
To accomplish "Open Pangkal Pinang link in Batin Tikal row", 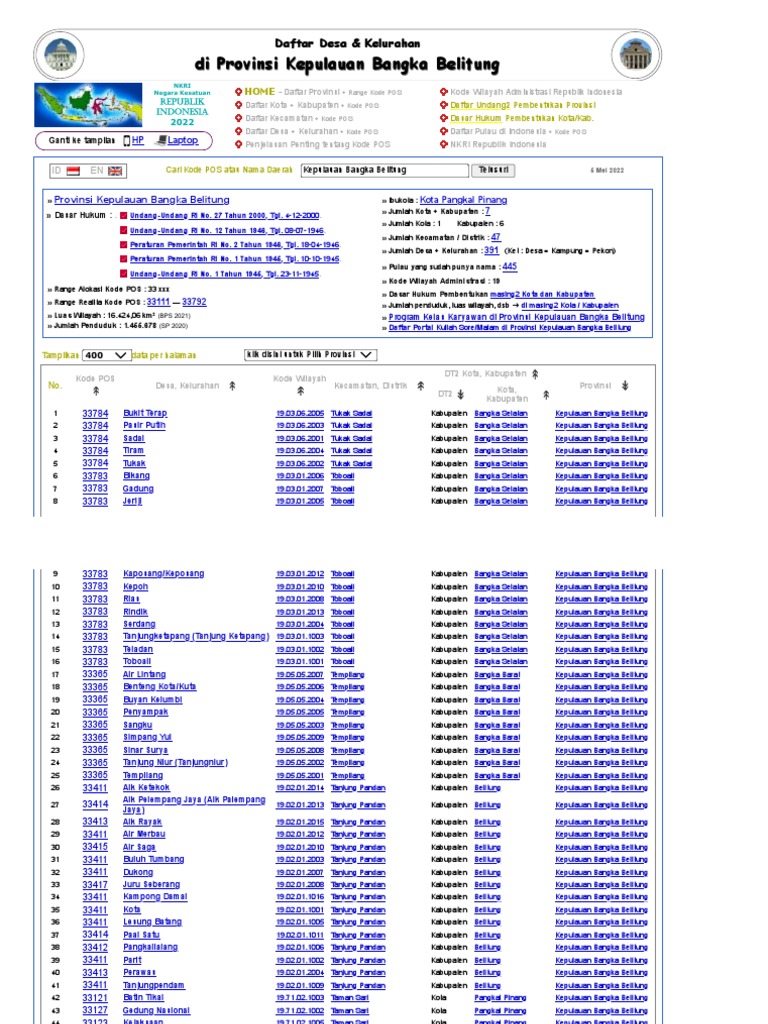I will tap(500, 998).
